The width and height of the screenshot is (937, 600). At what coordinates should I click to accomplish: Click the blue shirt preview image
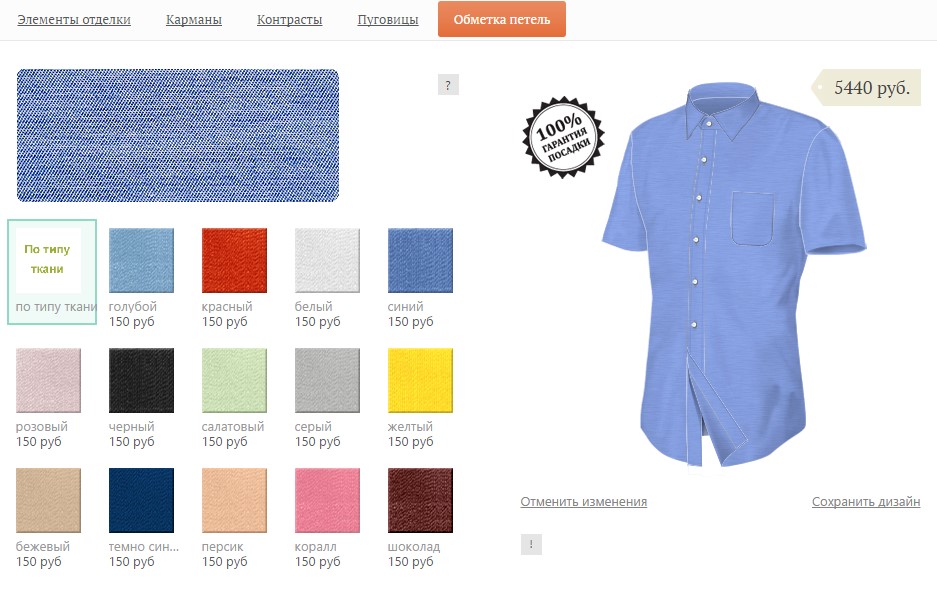click(734, 275)
